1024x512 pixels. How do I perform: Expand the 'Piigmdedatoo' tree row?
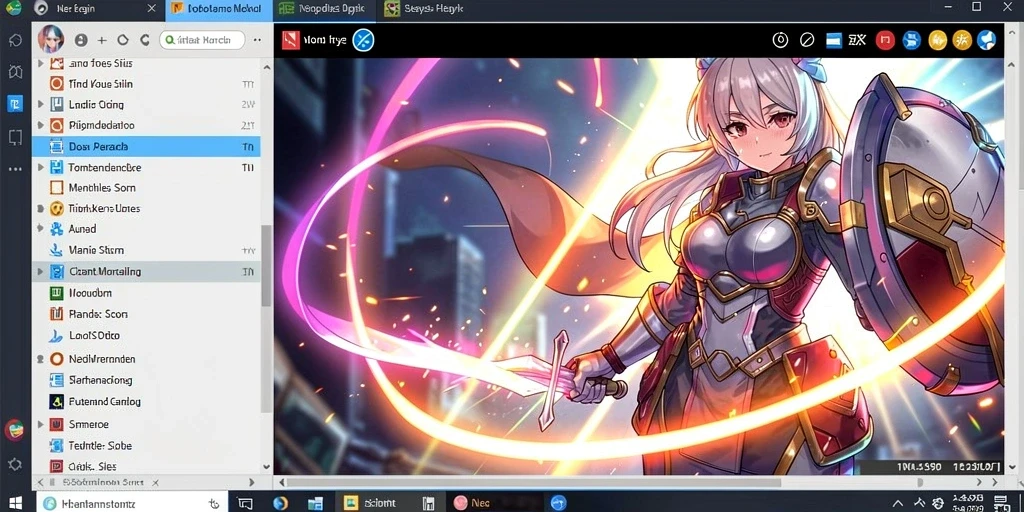[41, 125]
